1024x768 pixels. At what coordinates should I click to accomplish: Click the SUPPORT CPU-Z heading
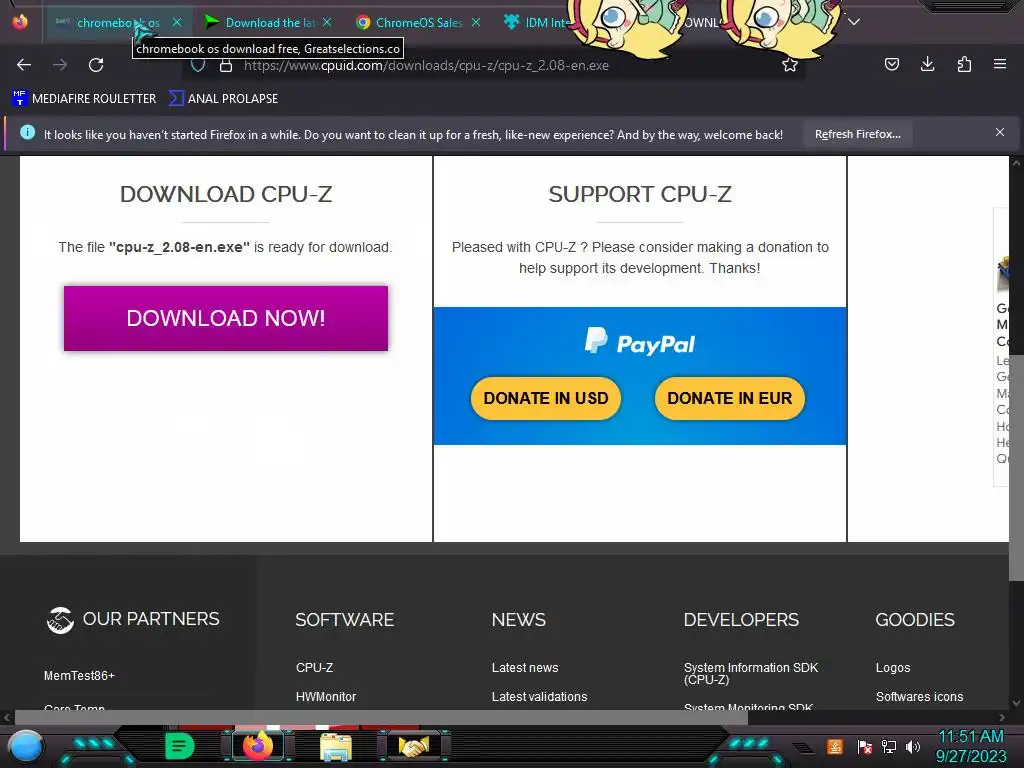[x=640, y=194]
